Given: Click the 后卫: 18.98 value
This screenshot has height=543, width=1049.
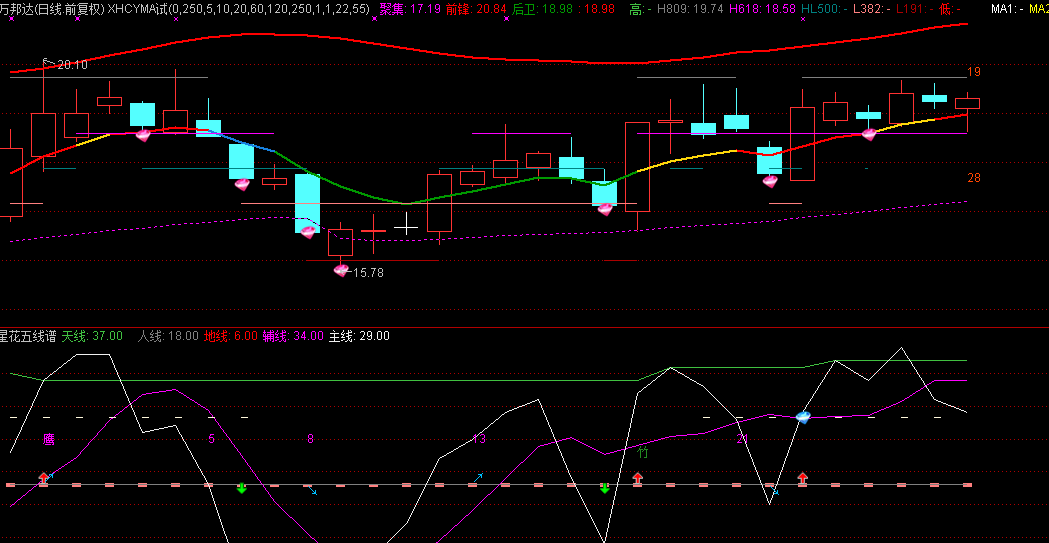Looking at the screenshot, I should pyautogui.click(x=542, y=9).
